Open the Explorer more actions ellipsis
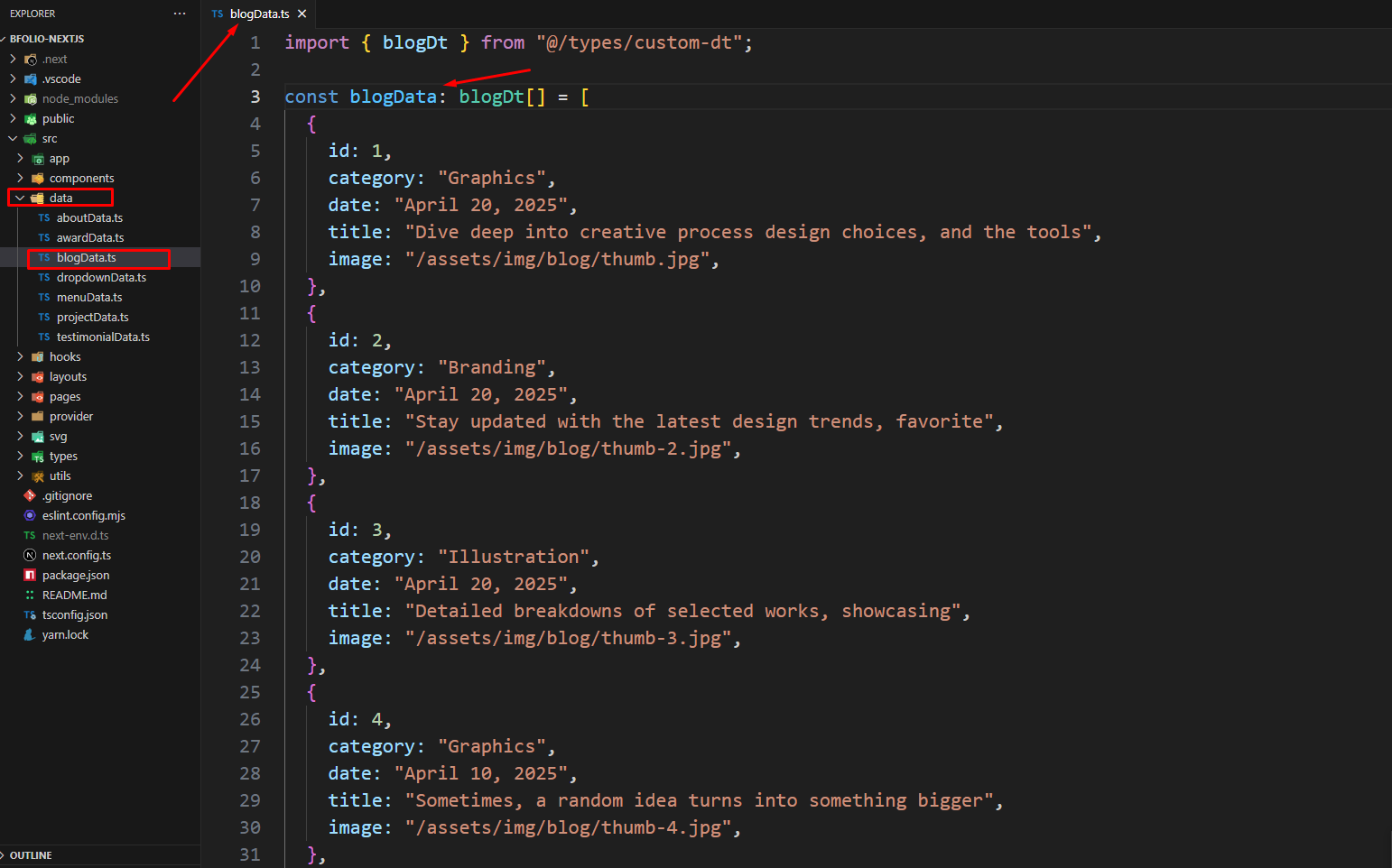The width and height of the screenshot is (1392, 868). tap(180, 14)
